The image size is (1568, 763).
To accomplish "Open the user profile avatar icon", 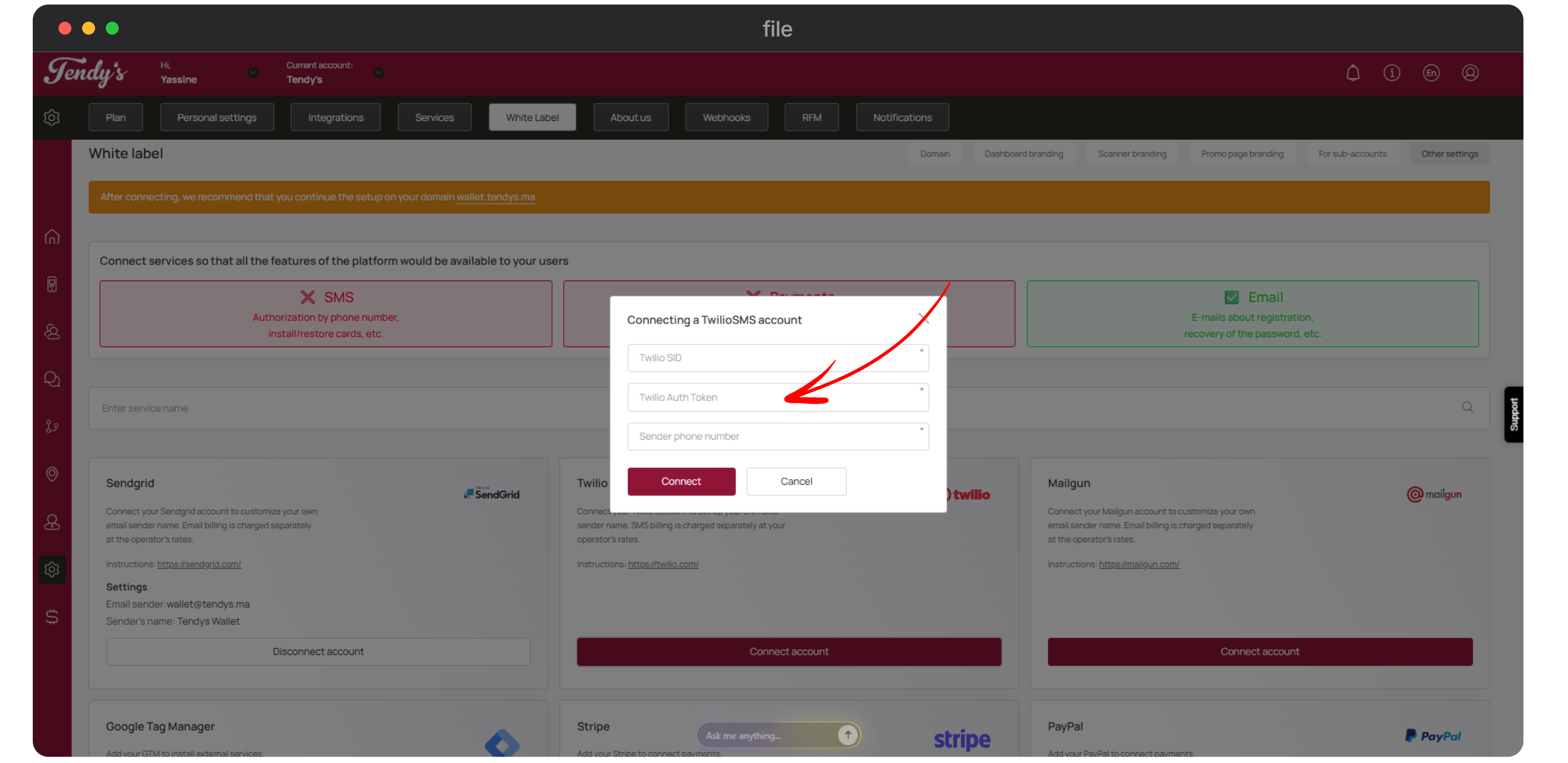I will [1470, 73].
